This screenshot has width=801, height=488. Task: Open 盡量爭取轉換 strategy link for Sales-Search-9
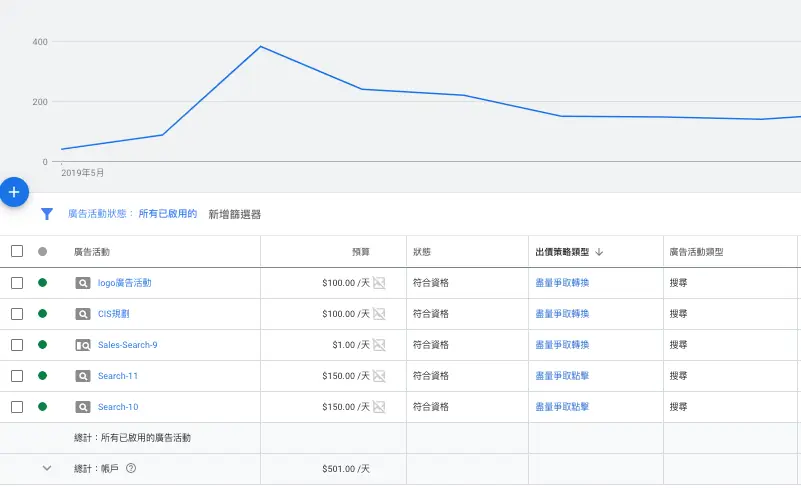tap(562, 345)
